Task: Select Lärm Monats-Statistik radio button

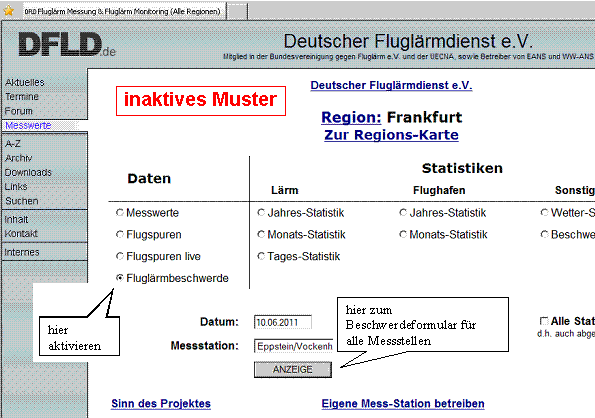Action: 261,235
